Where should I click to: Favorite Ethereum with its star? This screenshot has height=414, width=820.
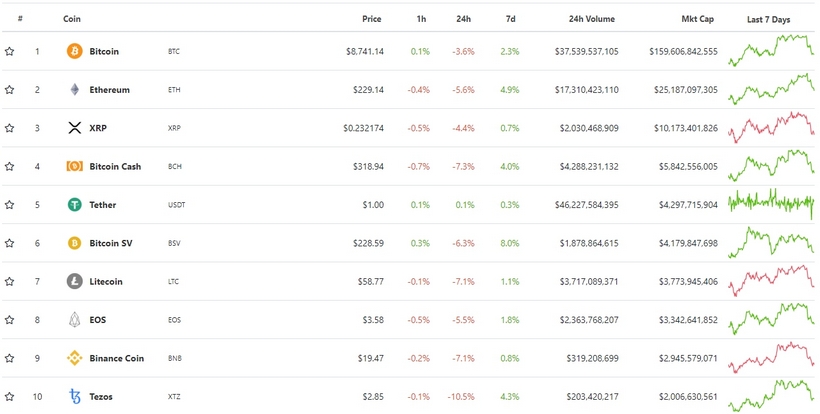click(x=9, y=89)
